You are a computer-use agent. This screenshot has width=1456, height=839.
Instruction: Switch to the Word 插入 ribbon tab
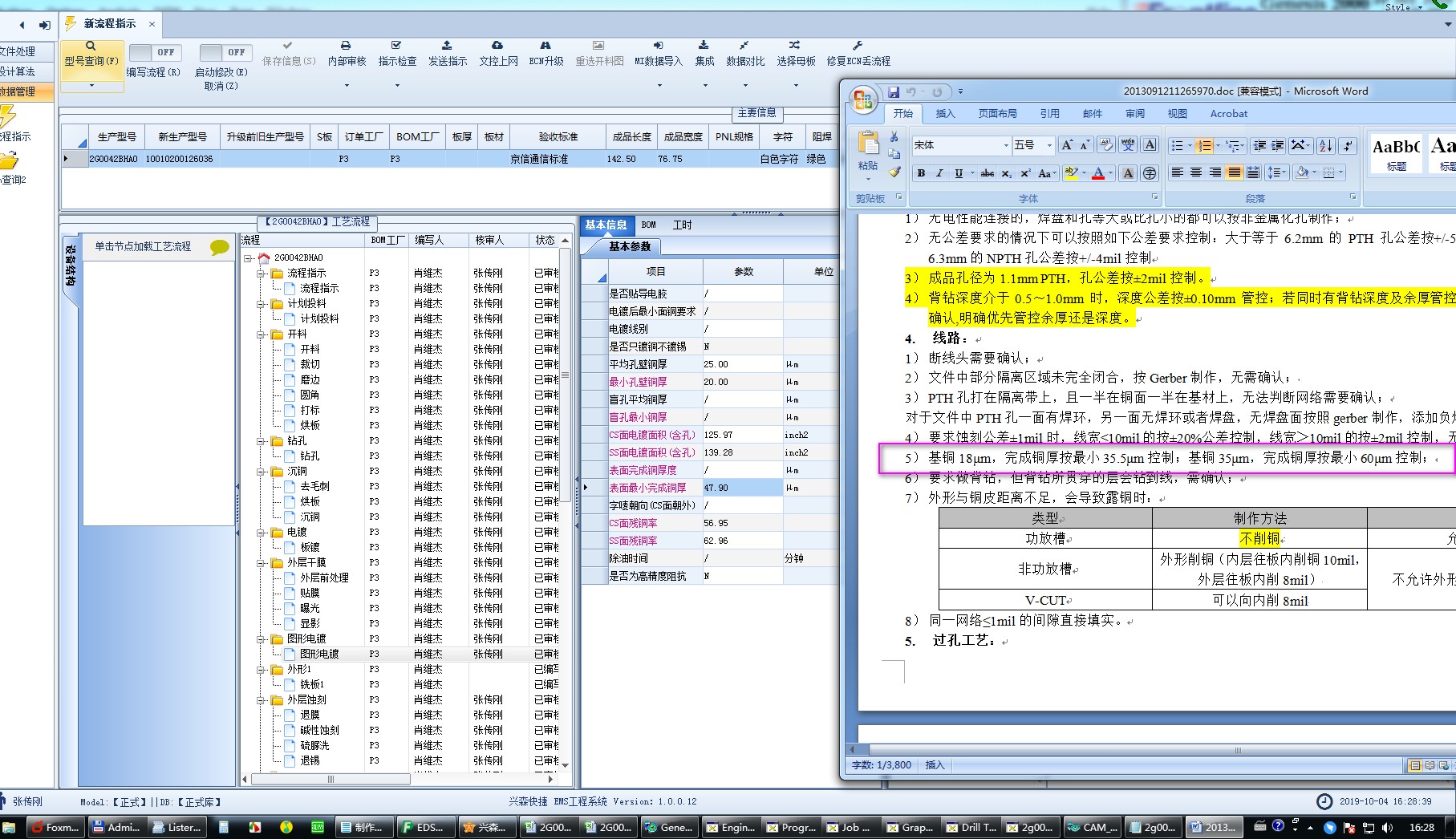[x=946, y=114]
